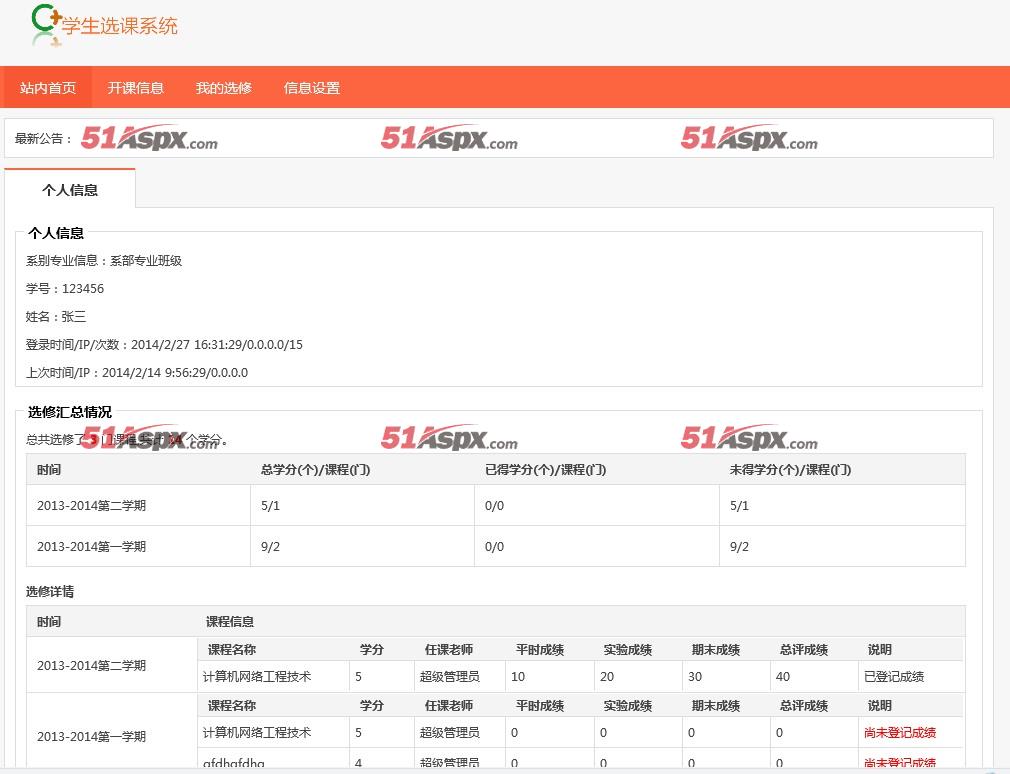Click the 总学分(个)/课程(门) column header
The width and height of the screenshot is (1010, 774).
coord(315,470)
